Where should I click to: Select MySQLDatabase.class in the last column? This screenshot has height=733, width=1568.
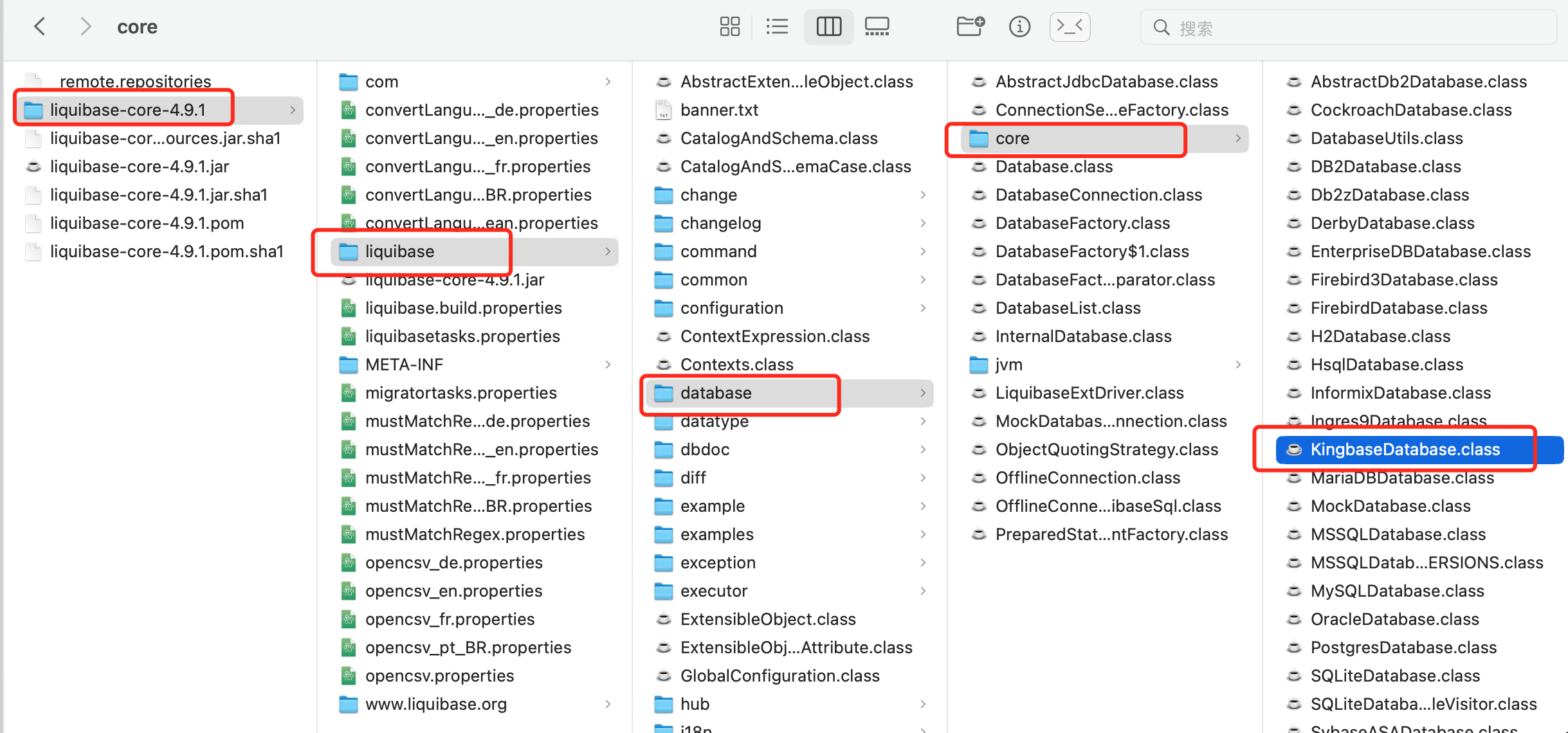click(1397, 590)
